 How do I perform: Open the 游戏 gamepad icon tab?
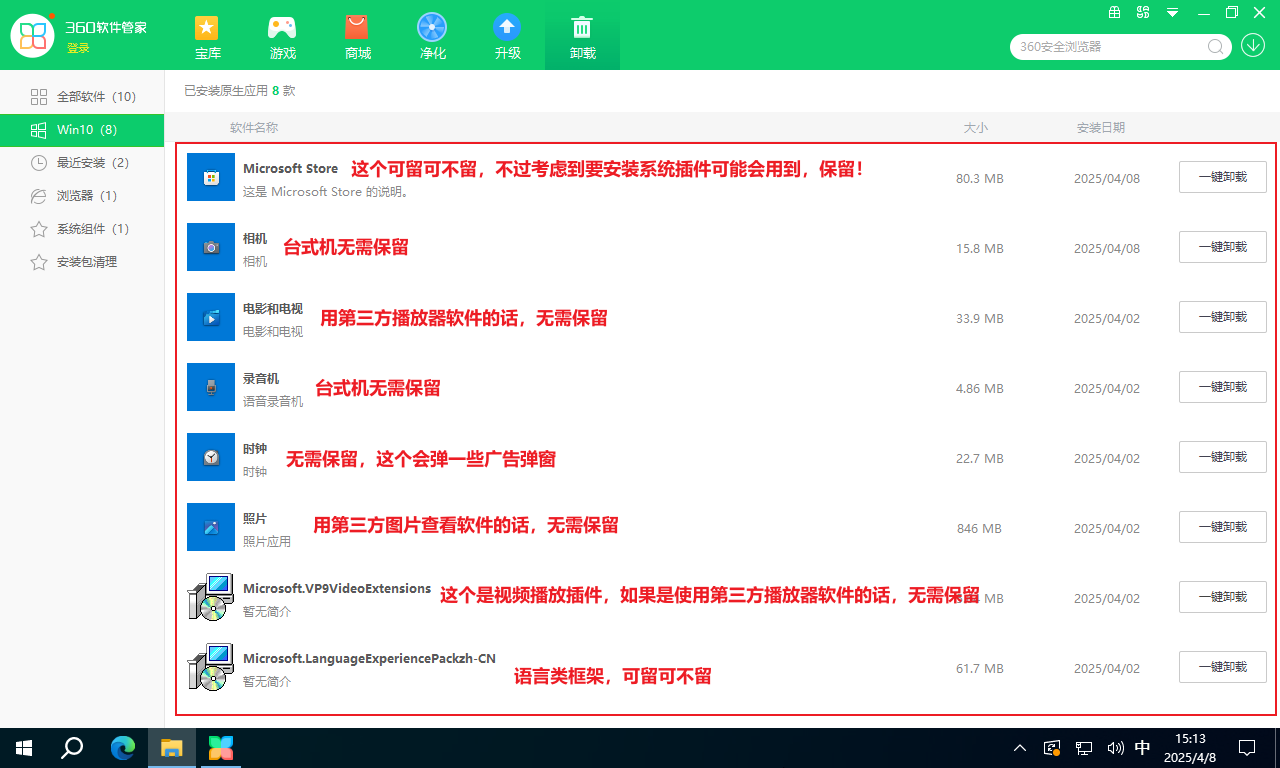coord(283,37)
